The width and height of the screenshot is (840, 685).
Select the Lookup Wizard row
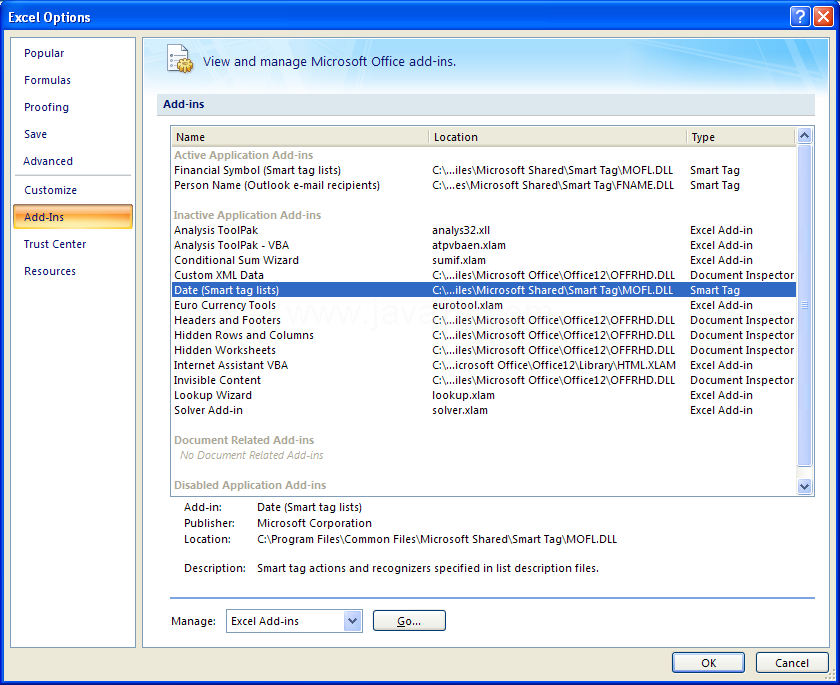pyautogui.click(x=484, y=395)
